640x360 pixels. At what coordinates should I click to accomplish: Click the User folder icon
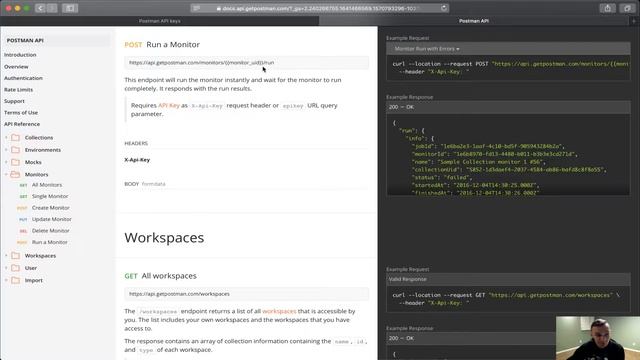click(16, 268)
